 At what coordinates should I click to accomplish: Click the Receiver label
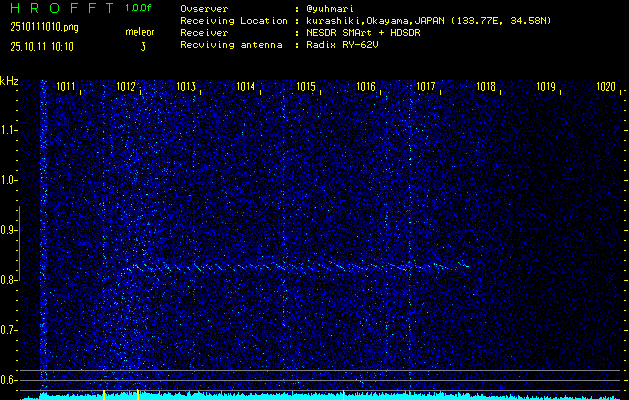pyautogui.click(x=204, y=33)
